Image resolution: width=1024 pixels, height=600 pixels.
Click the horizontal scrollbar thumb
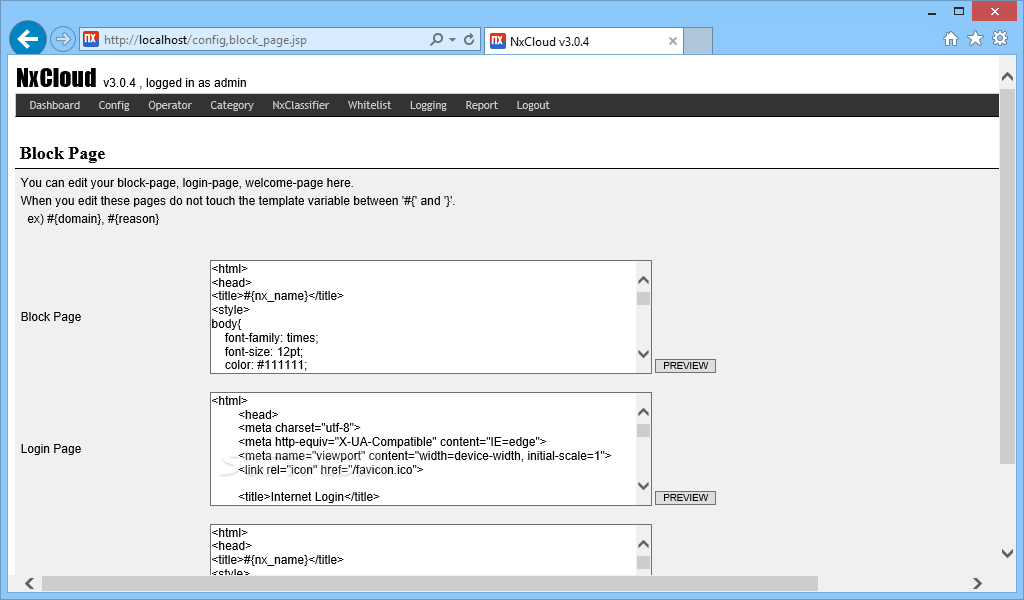point(430,583)
